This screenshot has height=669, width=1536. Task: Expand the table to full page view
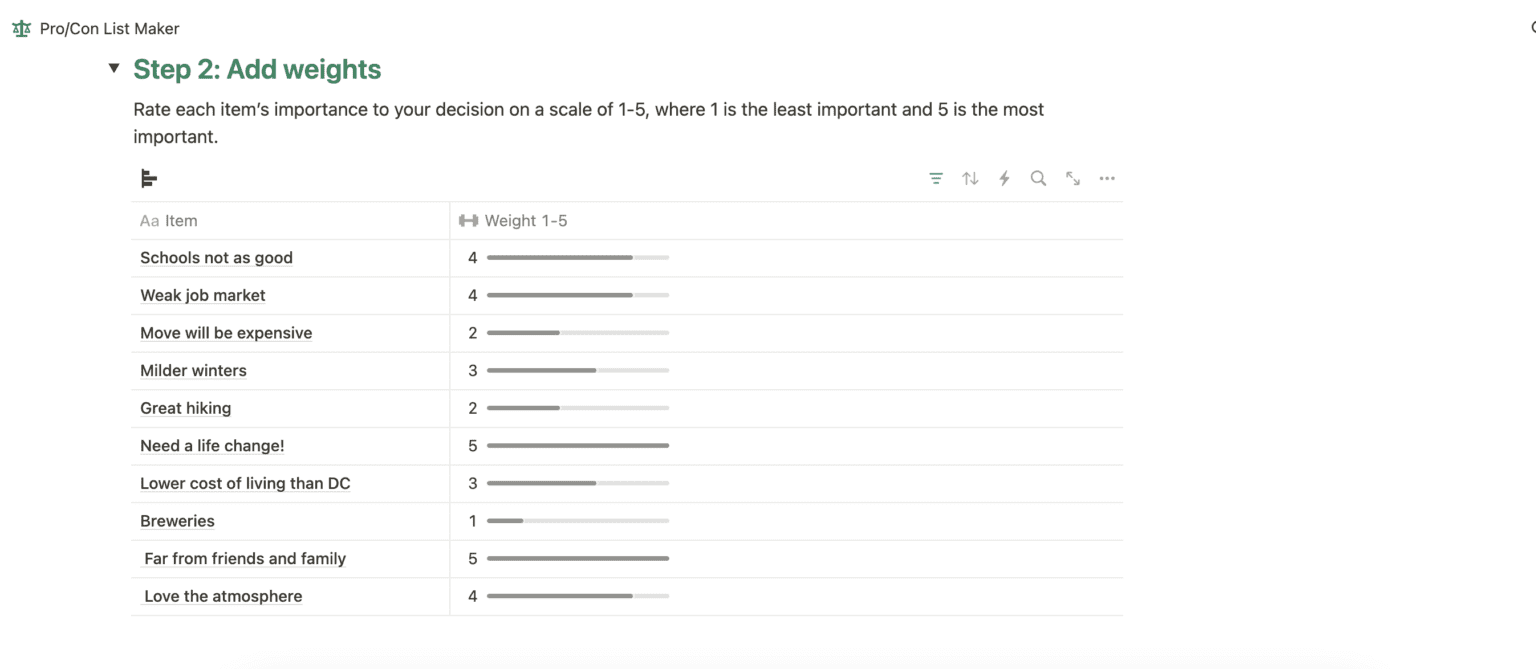(x=1072, y=178)
